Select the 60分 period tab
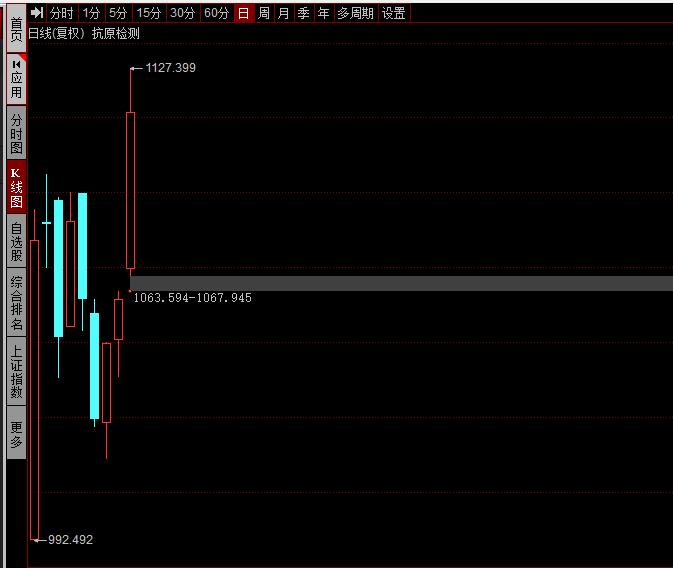Screen dimensions: 673x568 point(217,13)
